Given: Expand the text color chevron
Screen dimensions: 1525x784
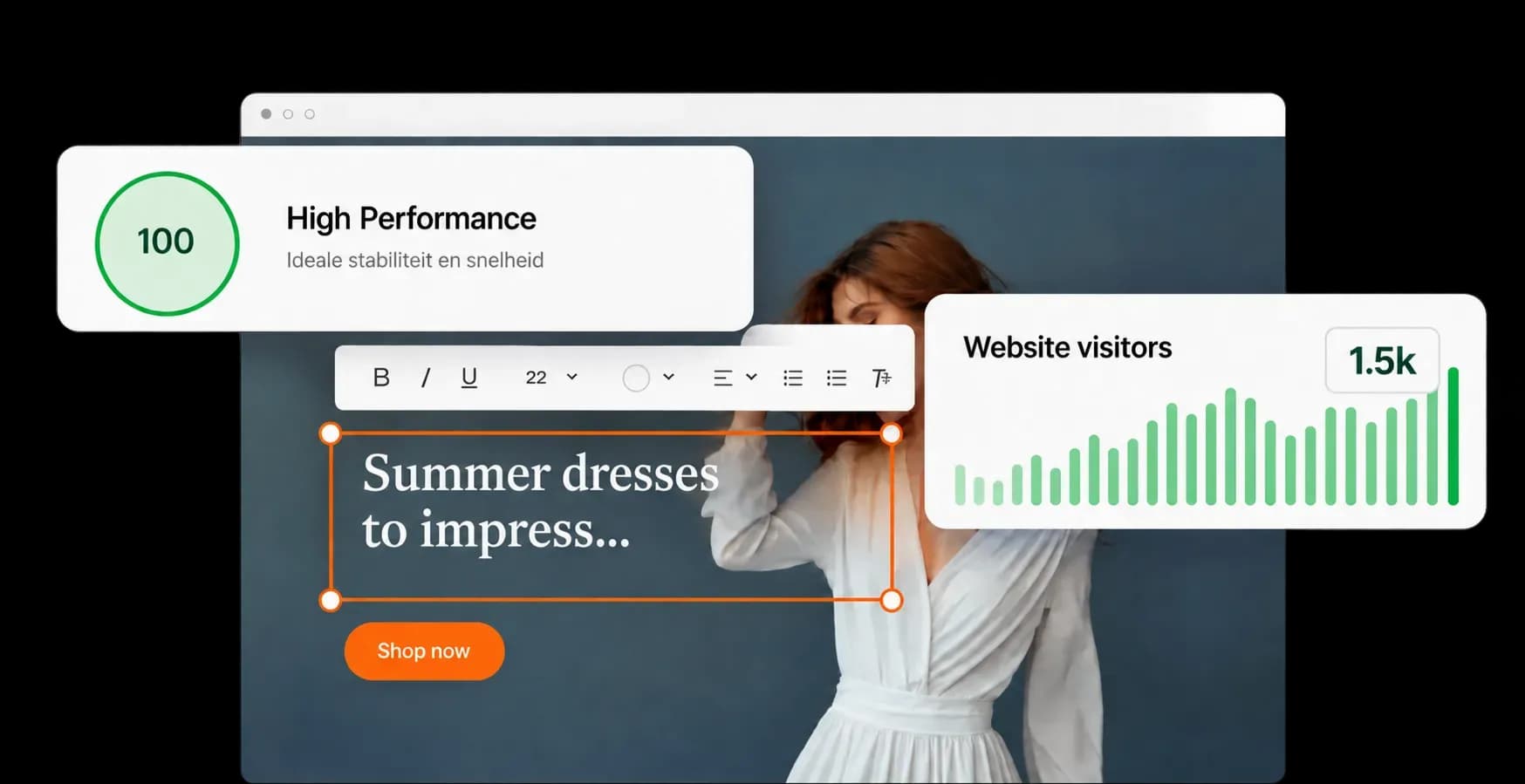Looking at the screenshot, I should pyautogui.click(x=668, y=377).
